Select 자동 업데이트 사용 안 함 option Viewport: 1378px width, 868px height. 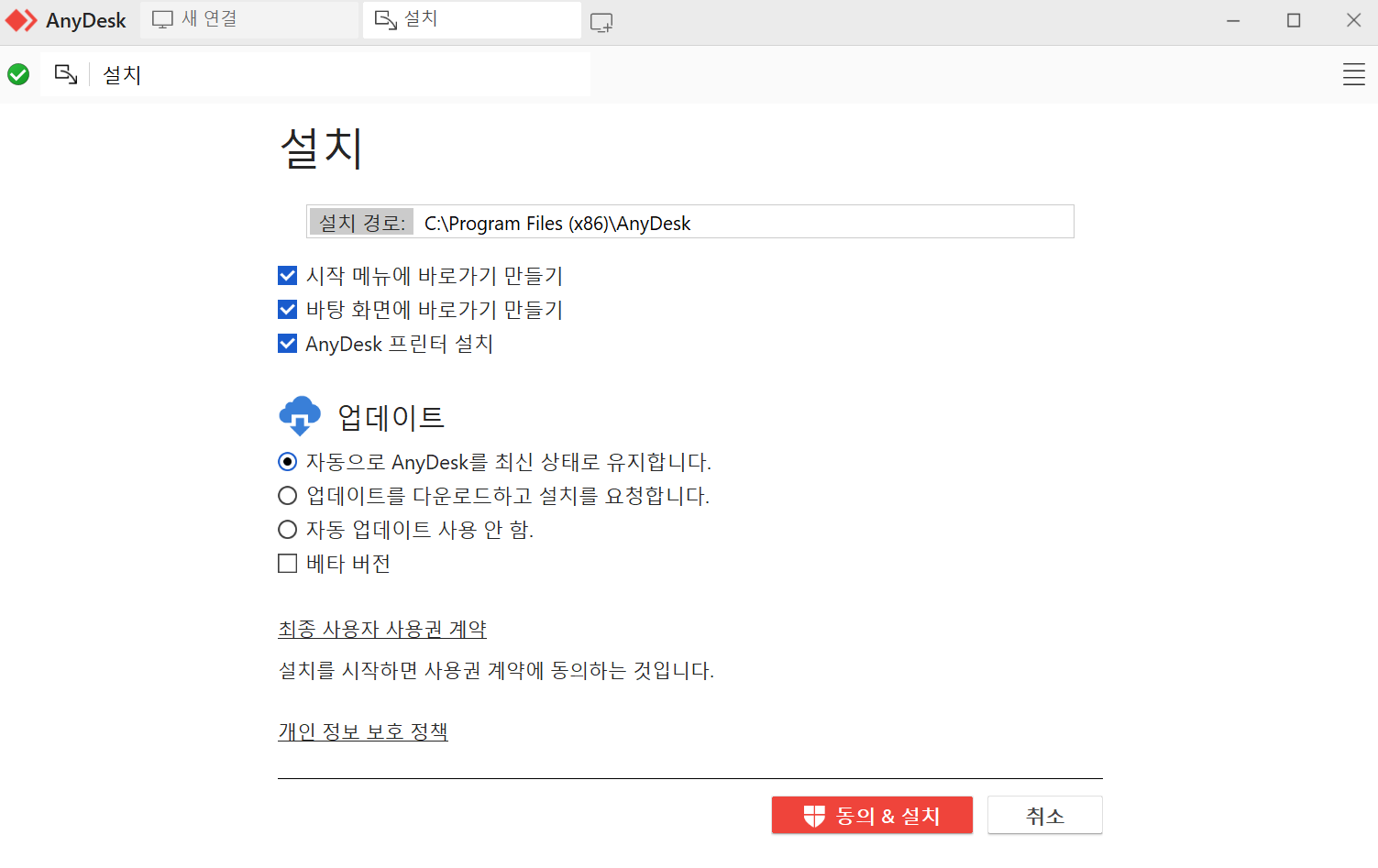(x=287, y=530)
